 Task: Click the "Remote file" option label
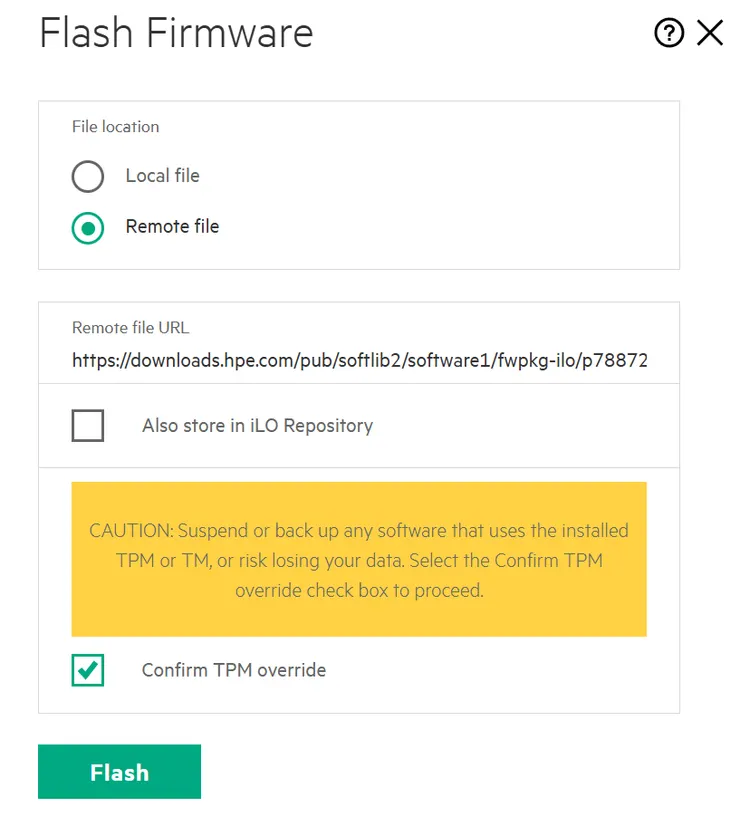pyautogui.click(x=172, y=227)
